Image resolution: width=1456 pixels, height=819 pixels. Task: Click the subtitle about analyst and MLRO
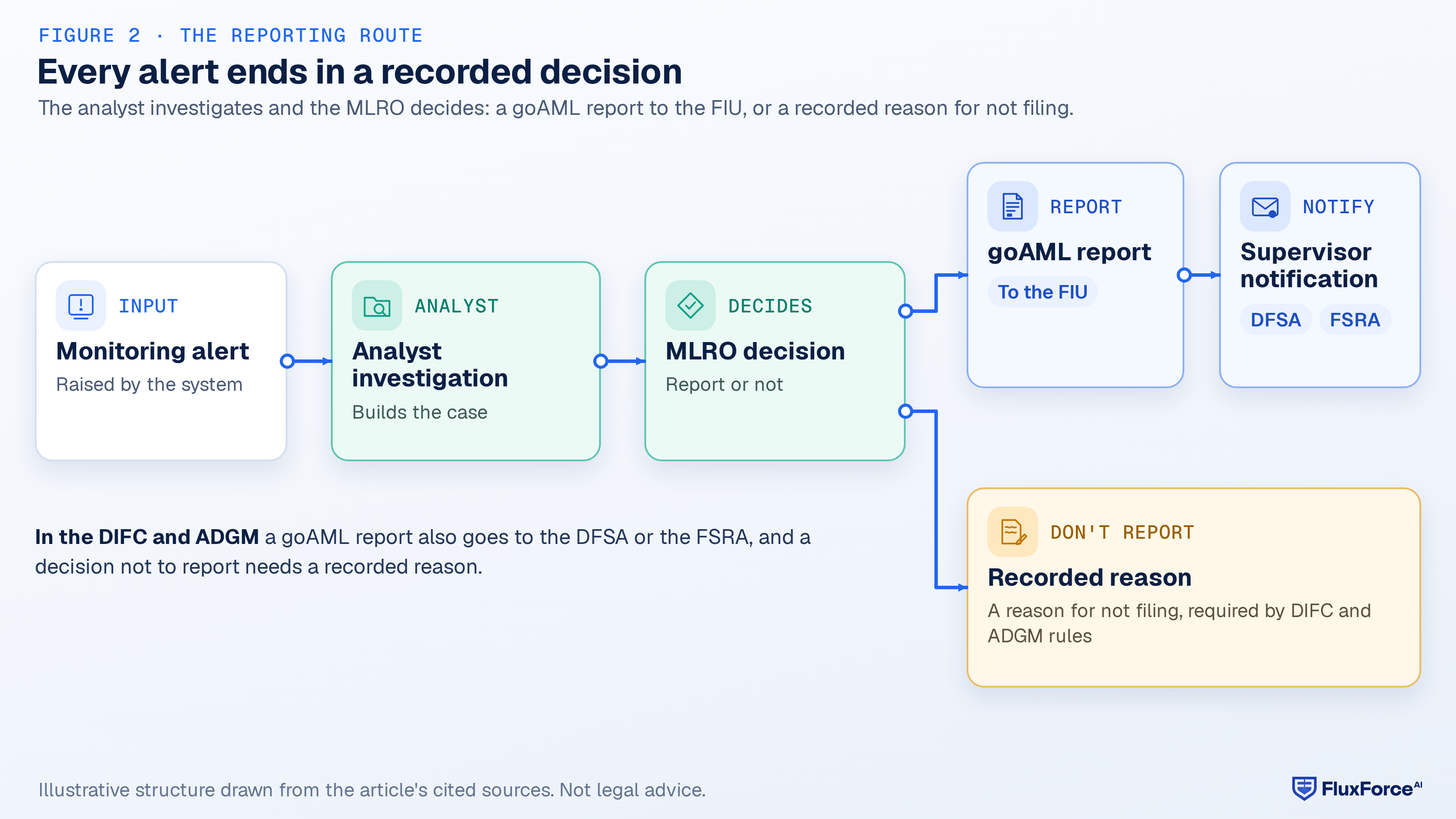[x=556, y=108]
